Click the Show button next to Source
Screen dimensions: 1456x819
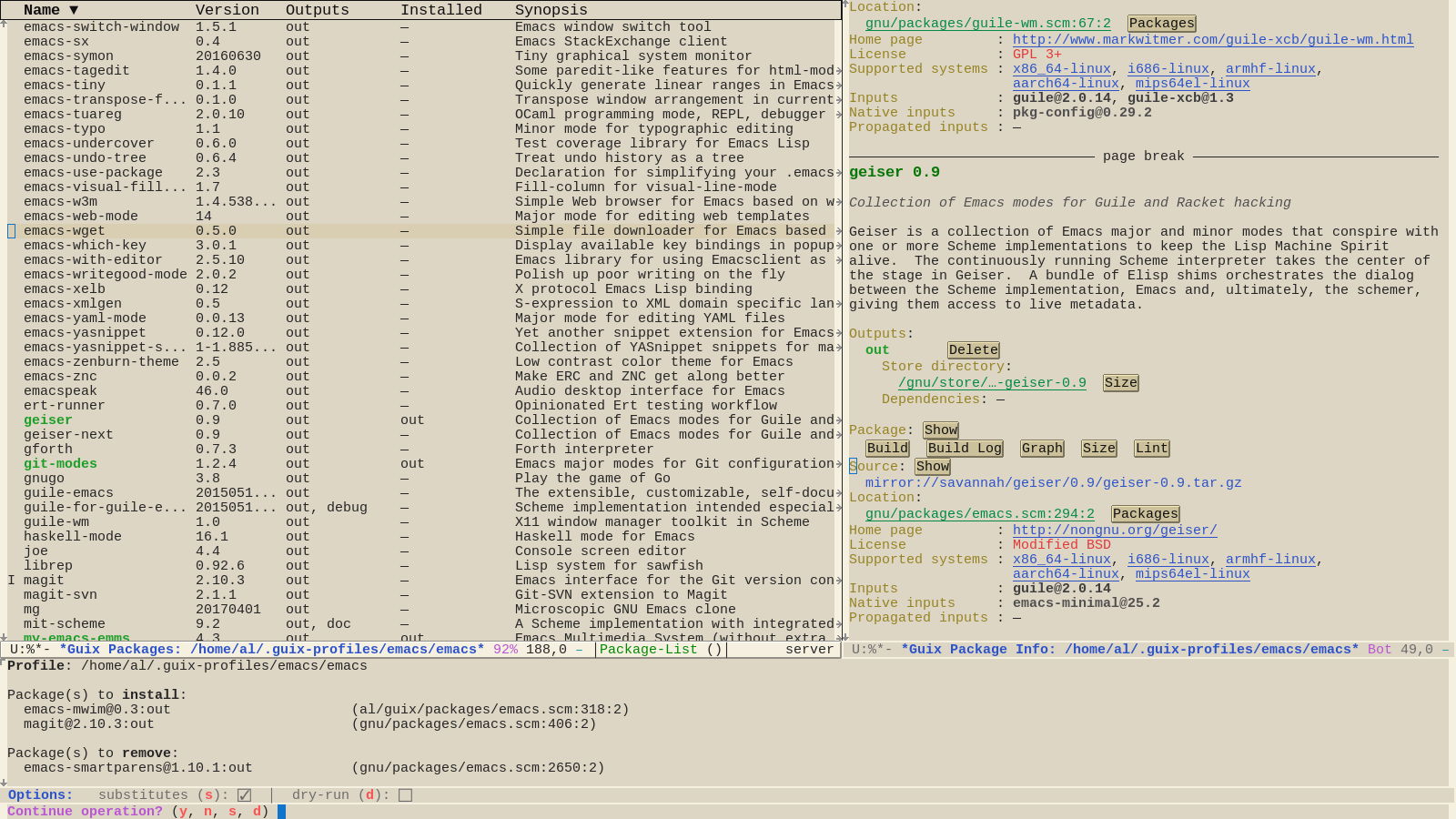point(932,467)
